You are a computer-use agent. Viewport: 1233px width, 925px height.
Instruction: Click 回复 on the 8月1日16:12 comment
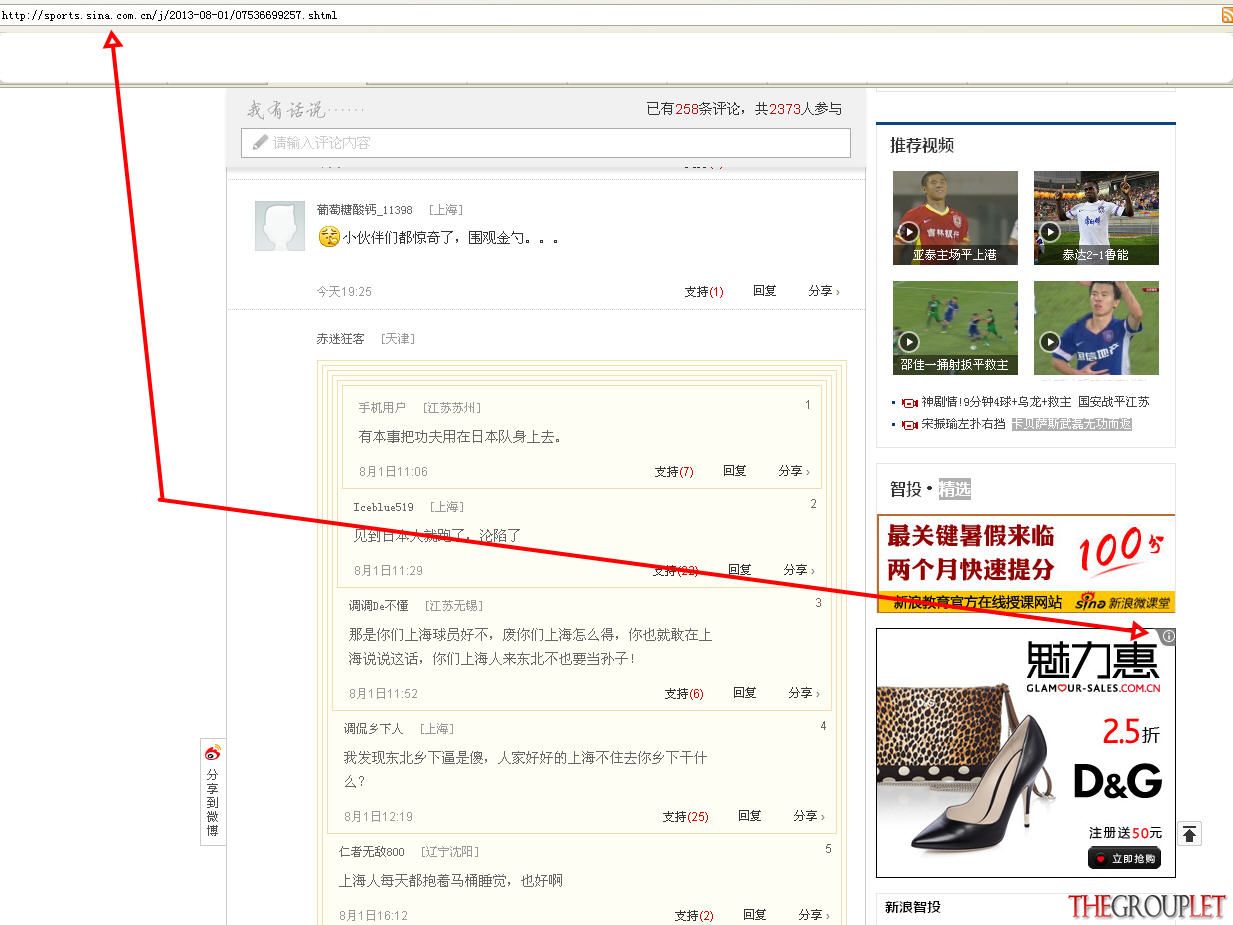coord(755,915)
